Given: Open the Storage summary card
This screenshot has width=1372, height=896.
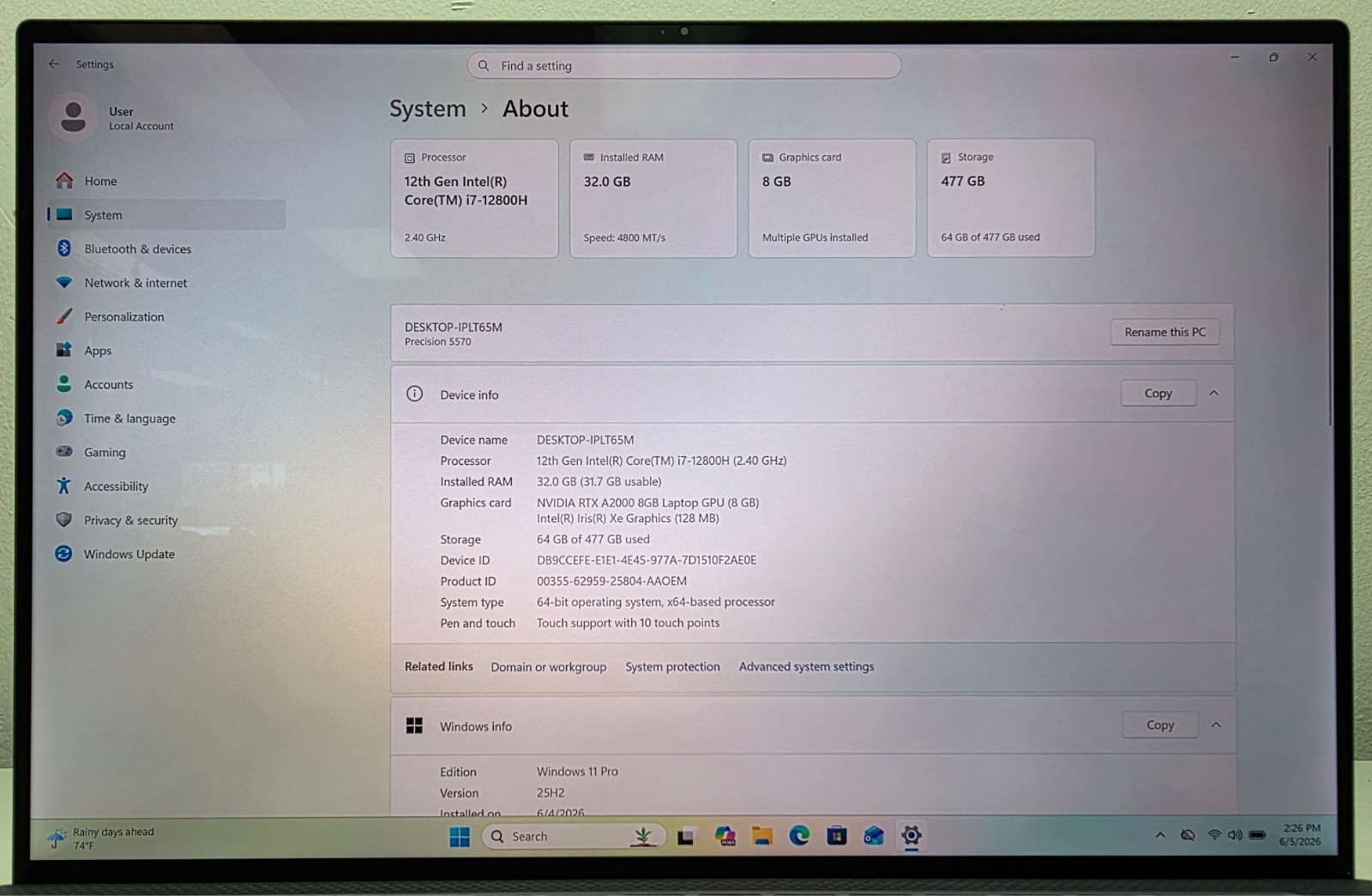Looking at the screenshot, I should (x=1011, y=198).
